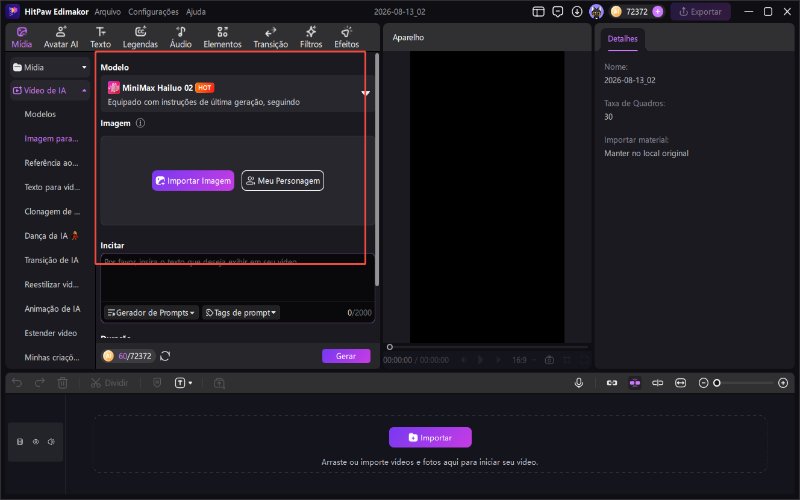Click the Incitar prompt text field

(x=237, y=278)
